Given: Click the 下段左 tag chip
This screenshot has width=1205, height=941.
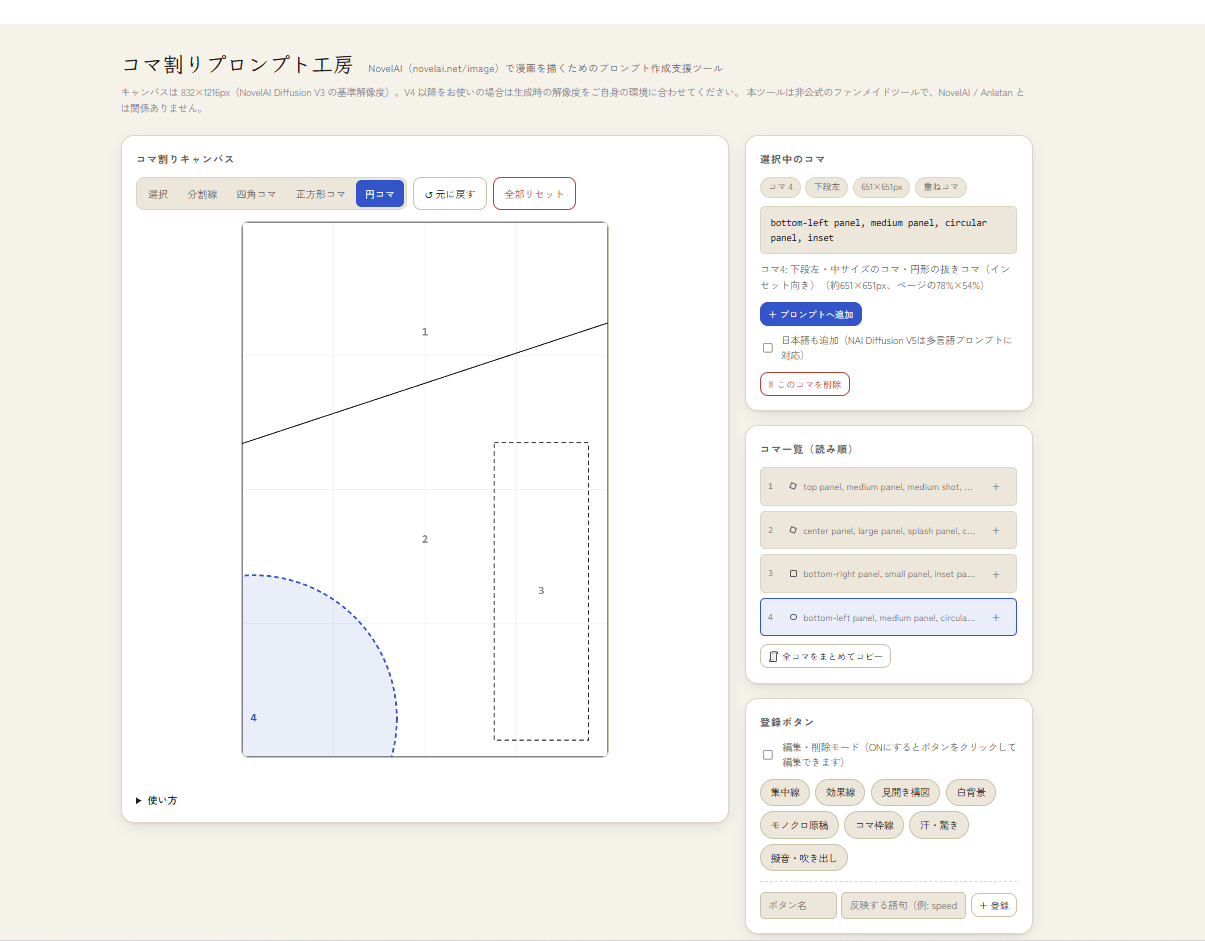Looking at the screenshot, I should 827,187.
